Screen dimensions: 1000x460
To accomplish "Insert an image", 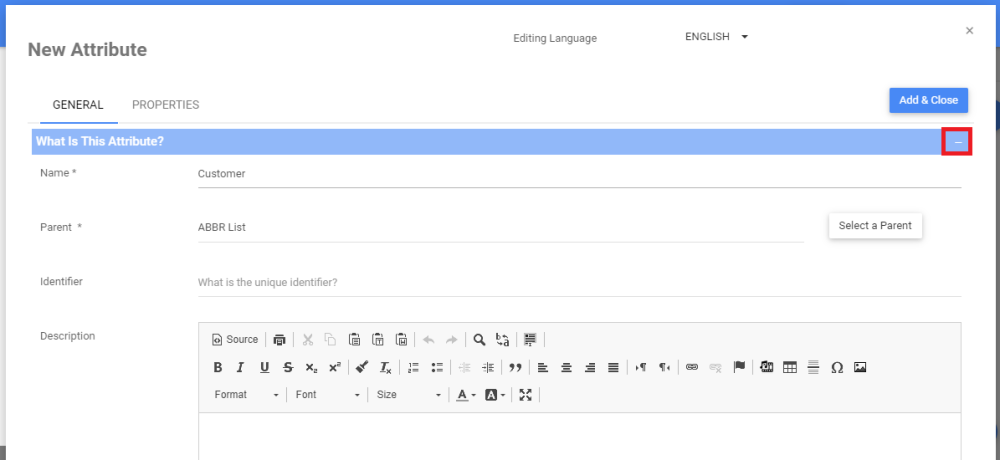I will (860, 367).
